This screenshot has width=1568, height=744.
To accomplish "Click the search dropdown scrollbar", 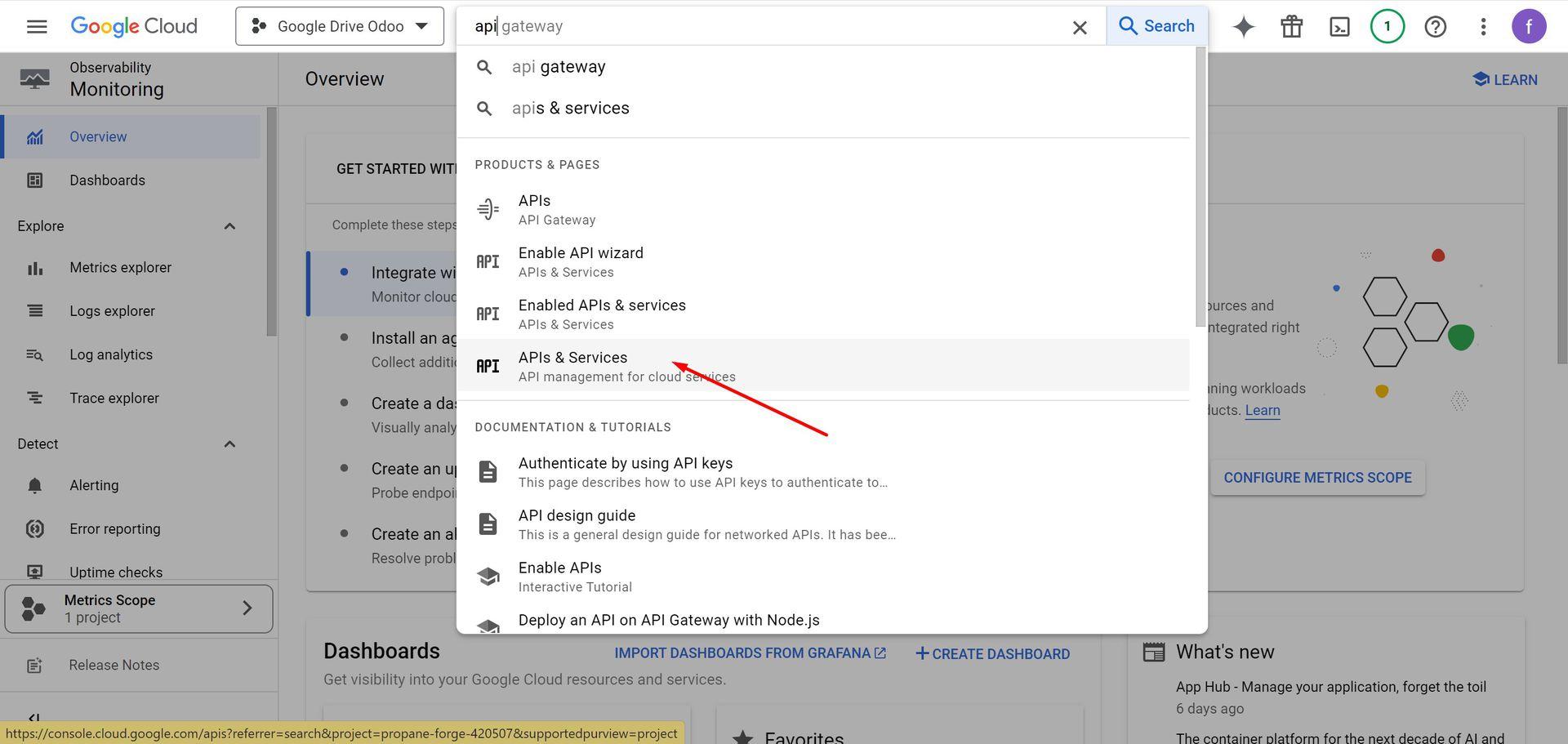I will [x=1200, y=188].
